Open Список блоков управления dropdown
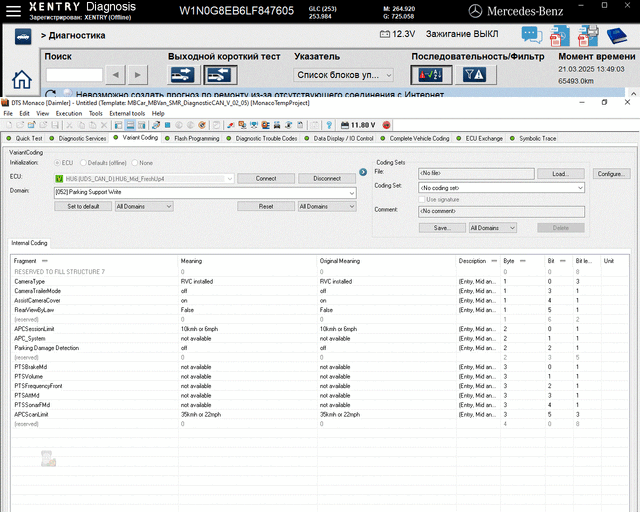This screenshot has width=640, height=512. coord(345,75)
